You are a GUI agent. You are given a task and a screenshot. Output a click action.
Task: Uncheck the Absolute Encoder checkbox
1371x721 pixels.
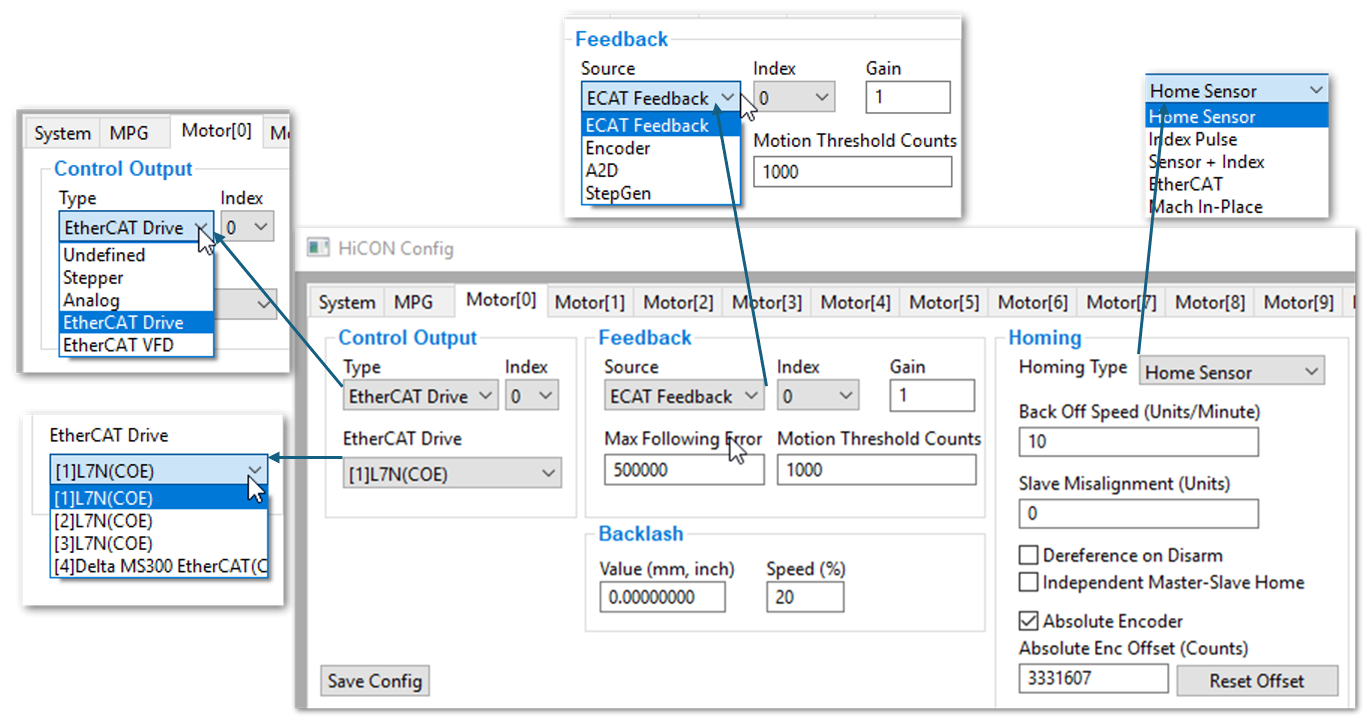(1028, 621)
